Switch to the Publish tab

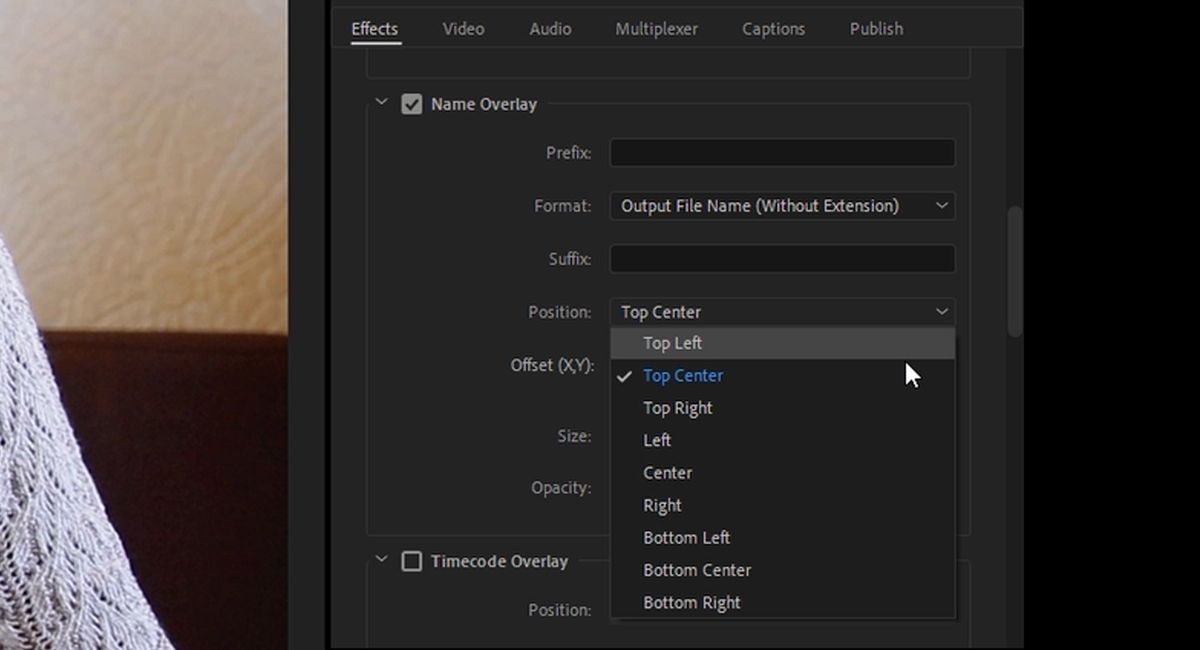pyautogui.click(x=875, y=29)
